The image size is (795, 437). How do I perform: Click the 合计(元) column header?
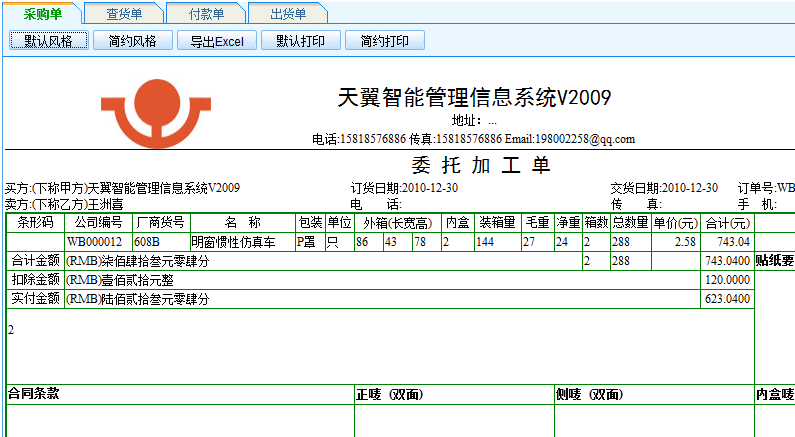pyautogui.click(x=728, y=223)
